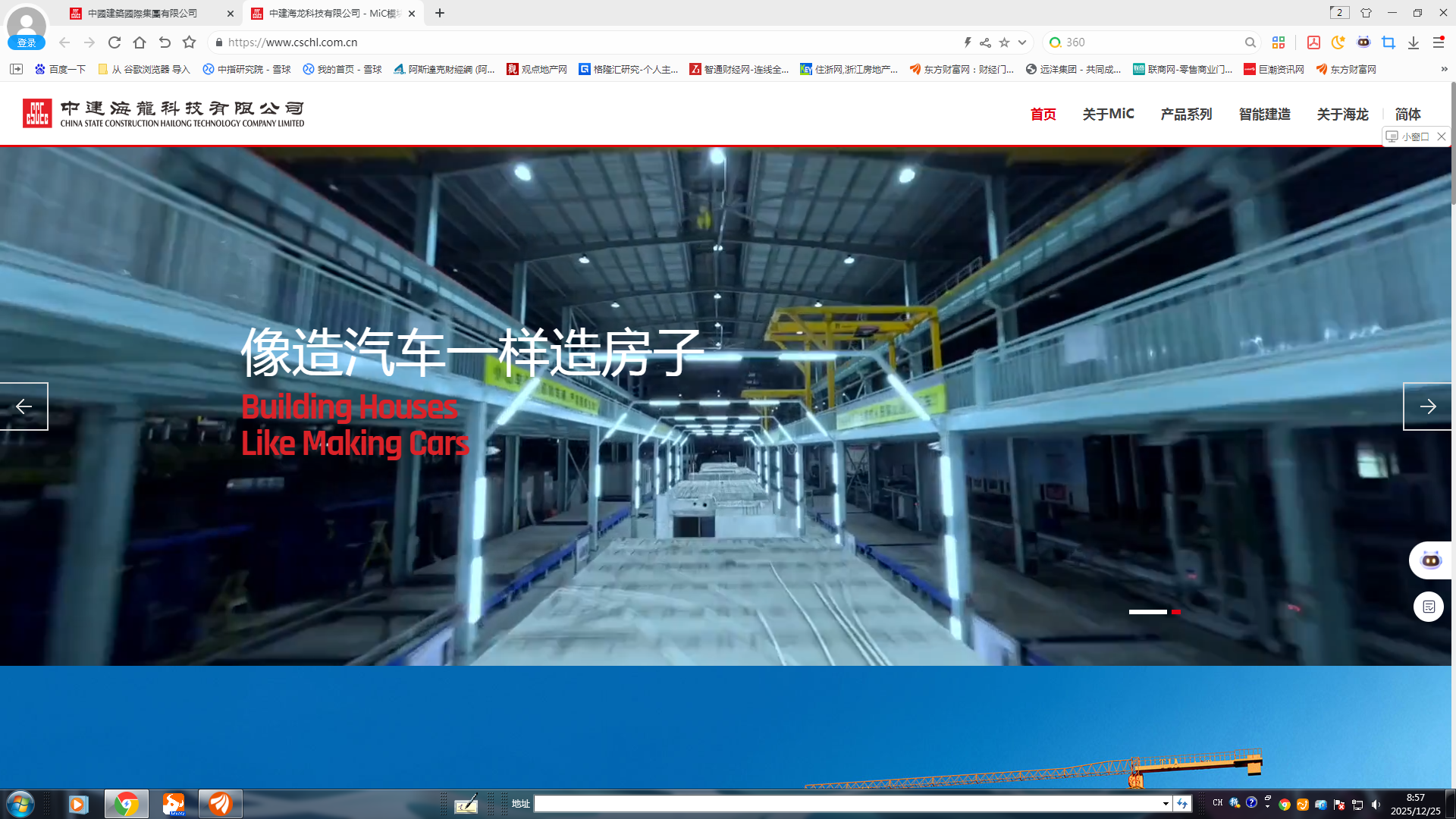Screen dimensions: 1456x819
Task: Open the screenshot crop tool
Action: click(x=1389, y=42)
